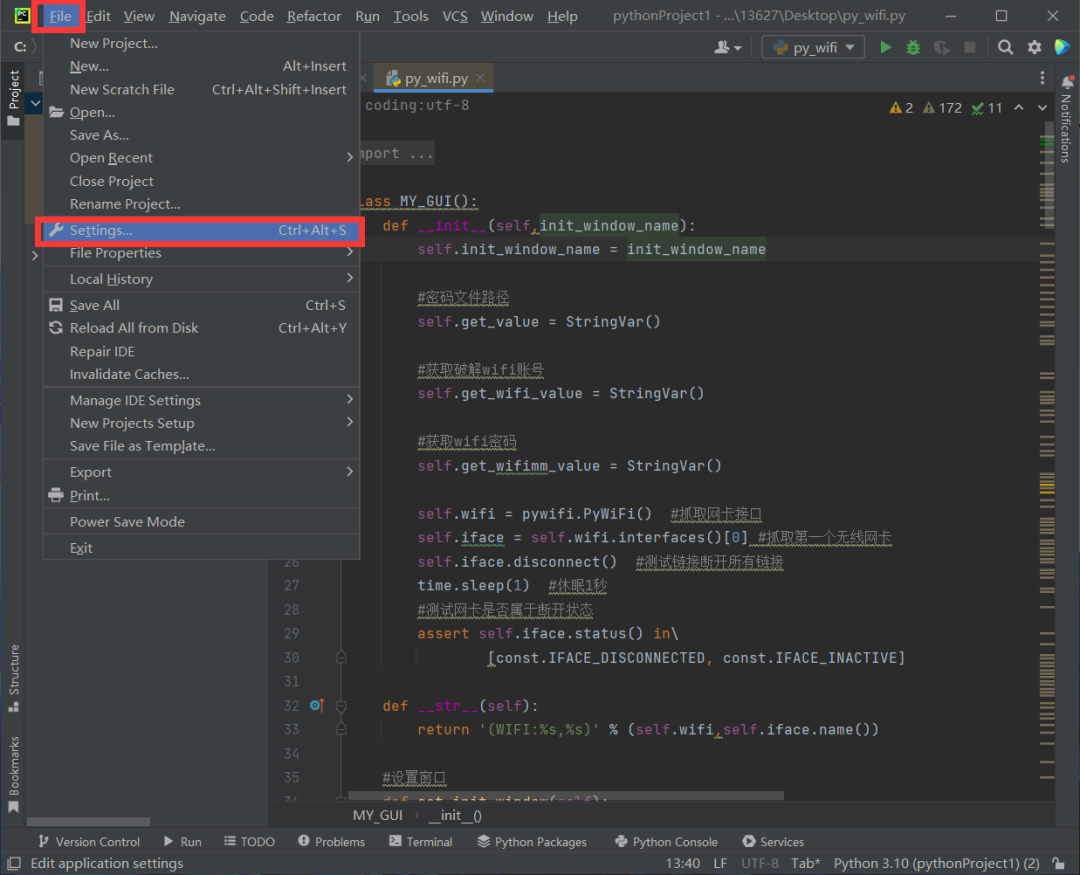1080x875 pixels.
Task: Jump to next highlighted error down arrow
Action: coord(1043,108)
